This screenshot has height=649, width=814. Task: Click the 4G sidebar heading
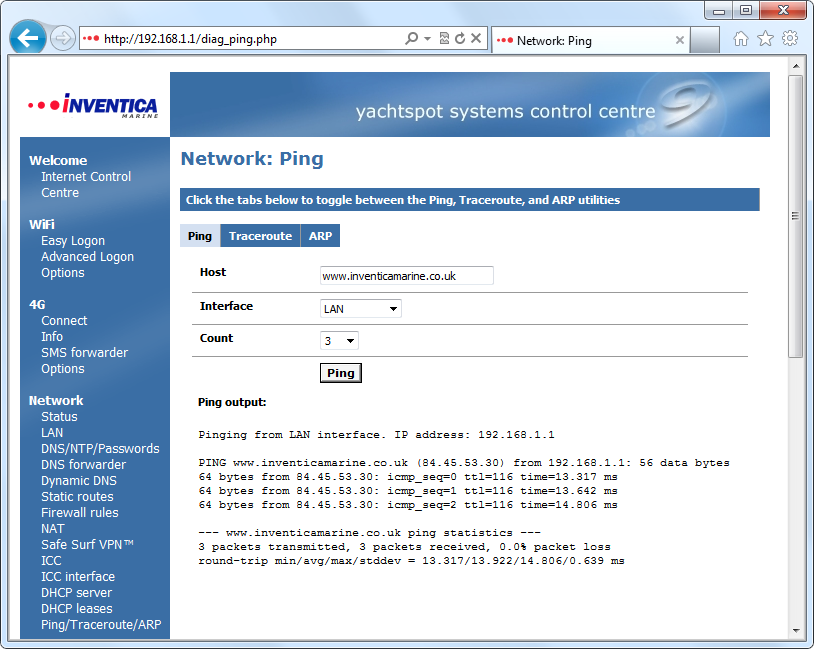pyautogui.click(x=37, y=304)
